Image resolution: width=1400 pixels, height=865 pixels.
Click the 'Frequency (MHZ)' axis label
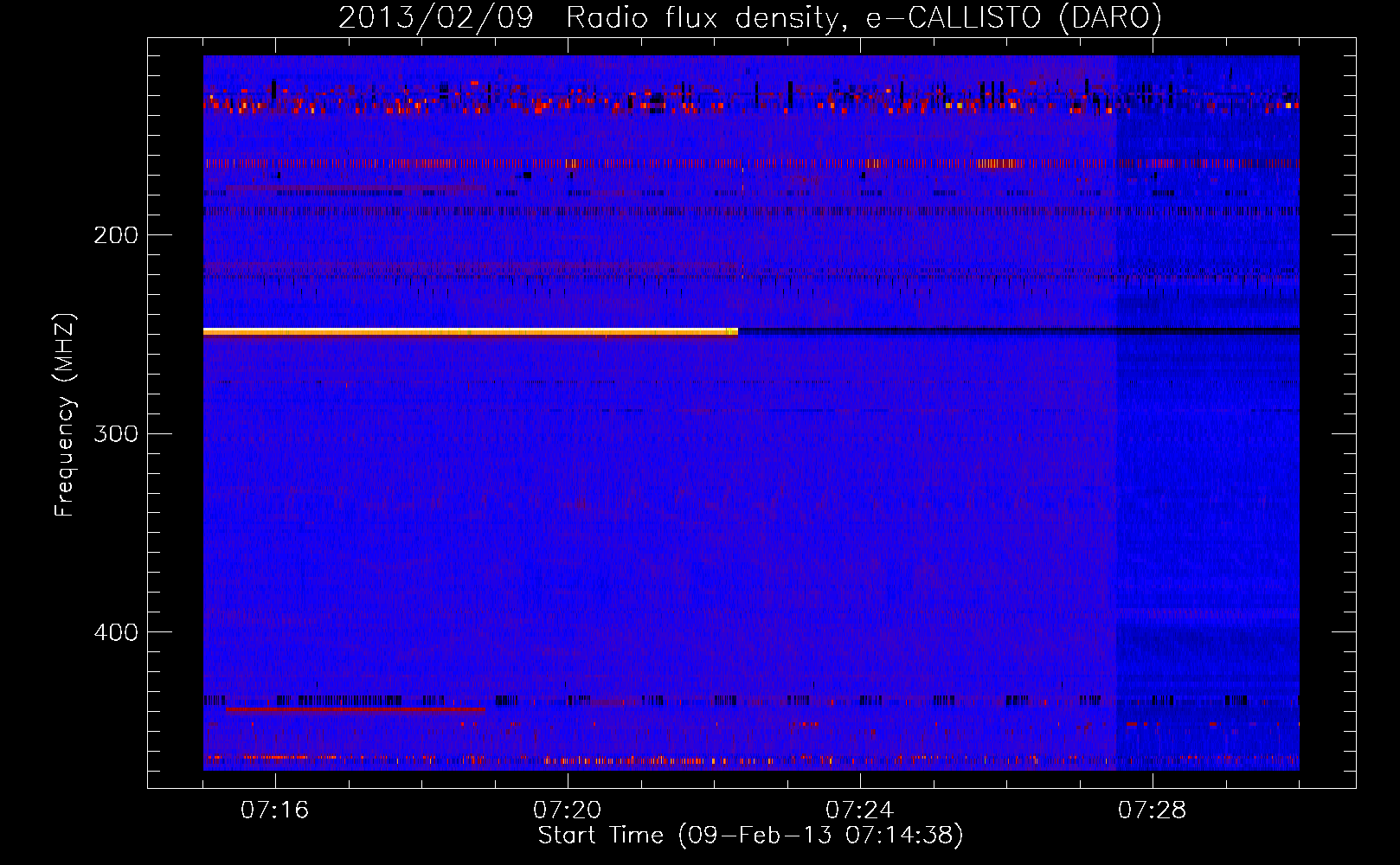pos(65,414)
